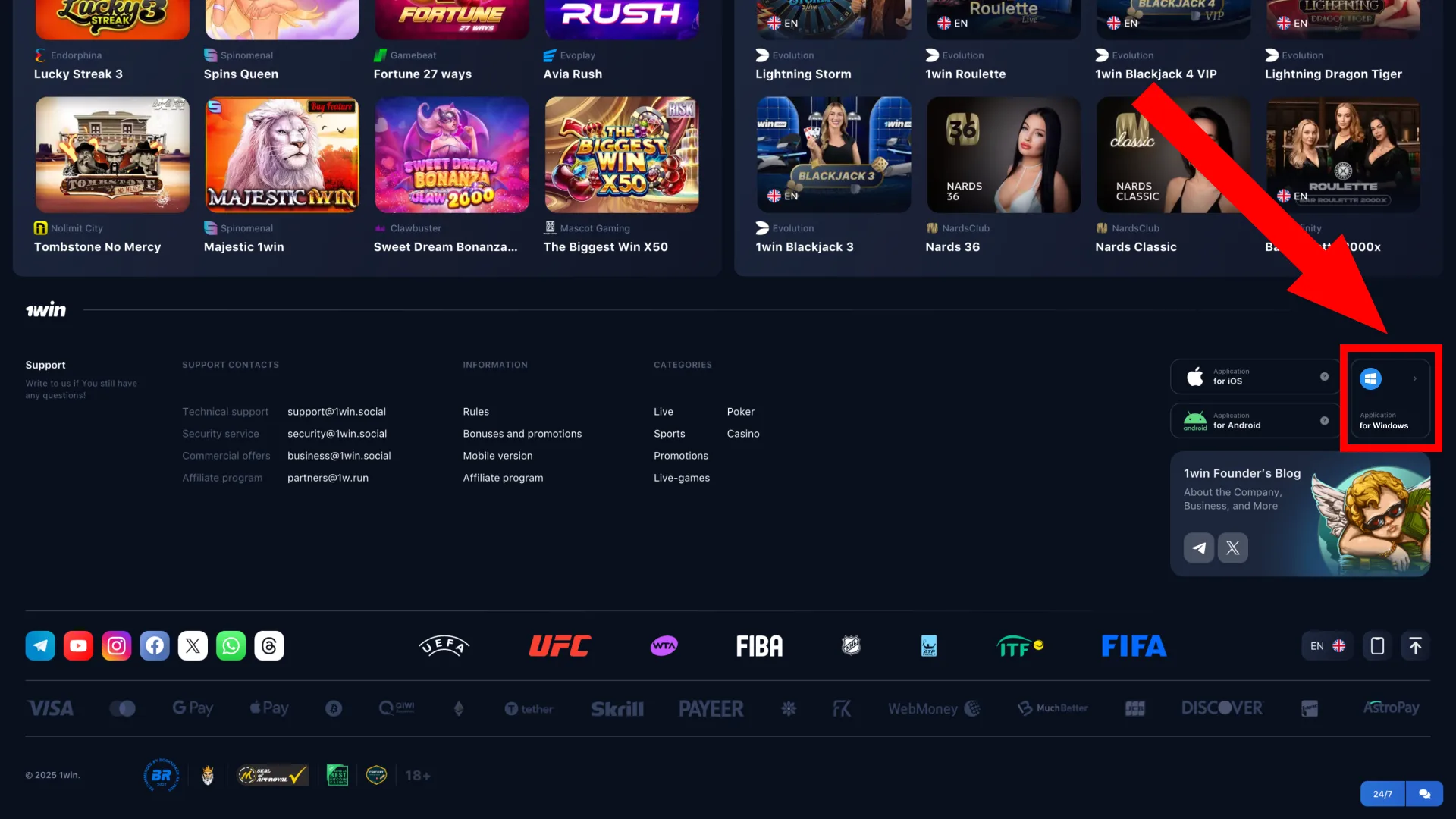Viewport: 1456px width, 819px height.
Task: Open Tombstone No Mercy game thumbnail
Action: coord(112,155)
